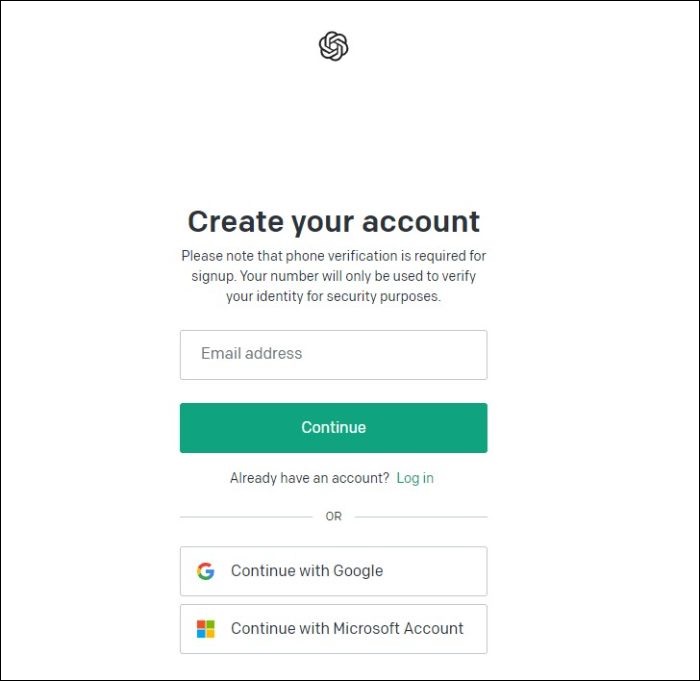Click the phone verification notice paragraph

coord(333,276)
